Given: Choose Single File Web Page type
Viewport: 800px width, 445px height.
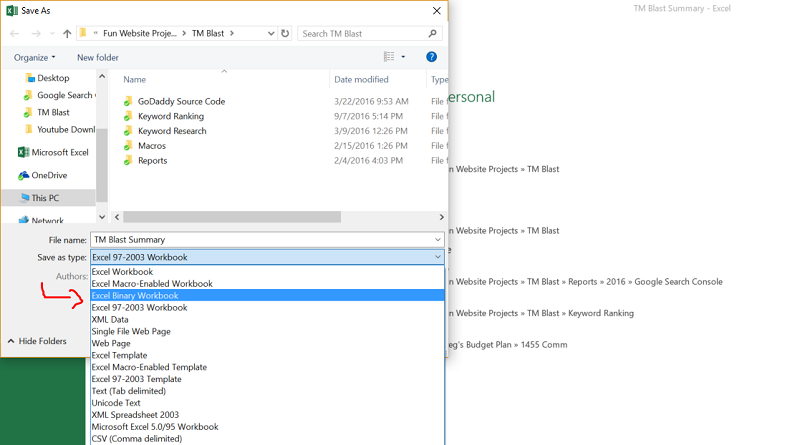Looking at the screenshot, I should coord(267,331).
